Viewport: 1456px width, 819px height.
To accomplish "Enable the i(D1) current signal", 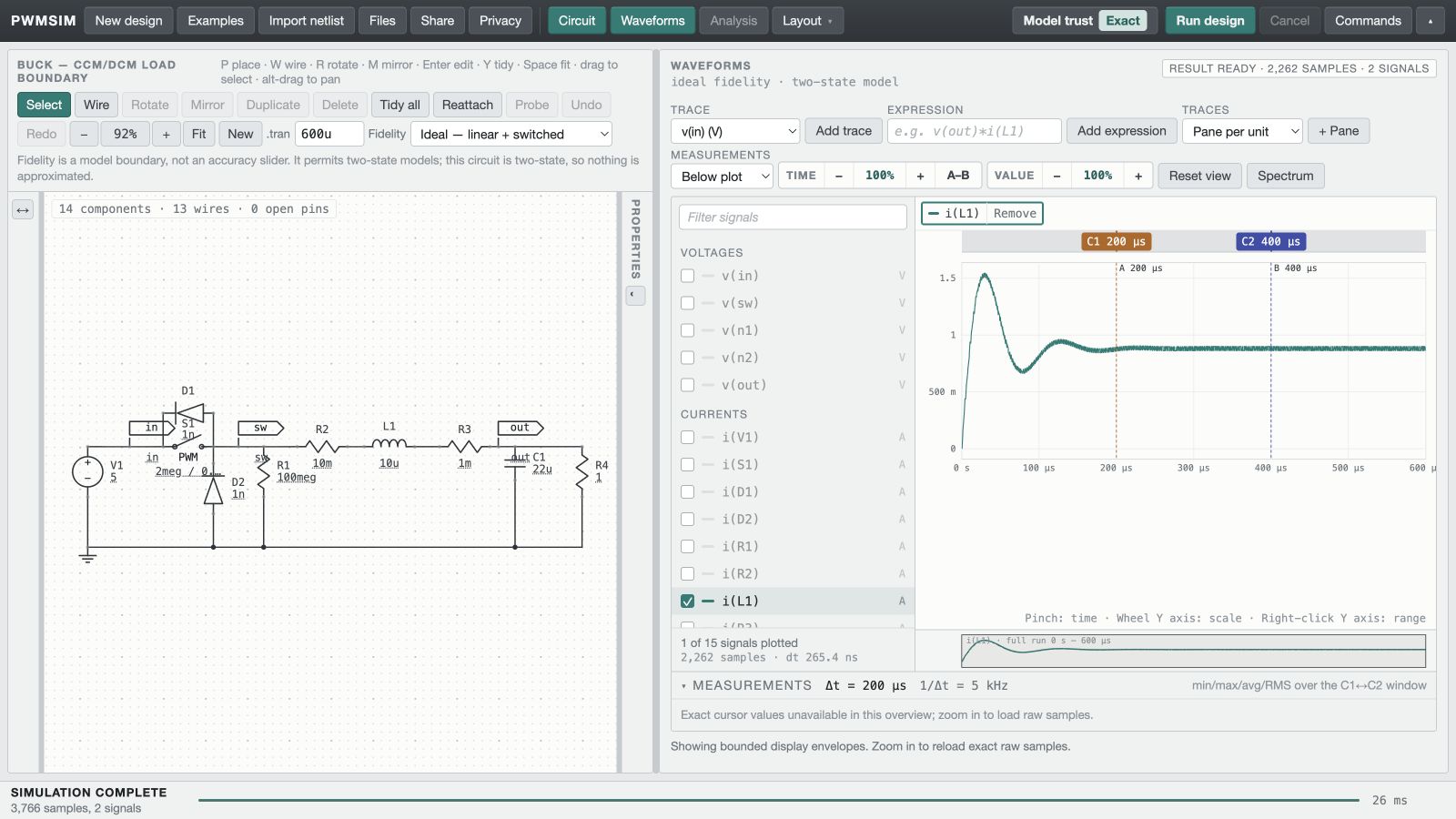I will tap(687, 492).
